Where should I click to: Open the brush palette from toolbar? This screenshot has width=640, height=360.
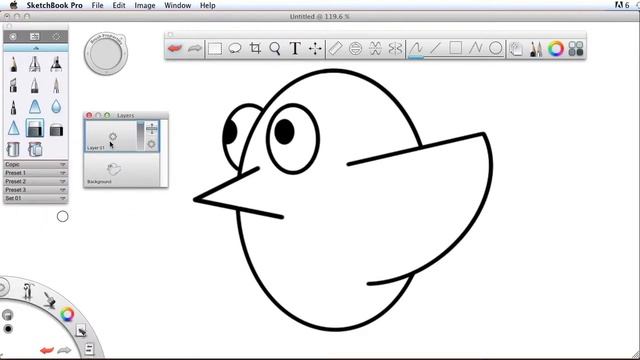tap(536, 49)
